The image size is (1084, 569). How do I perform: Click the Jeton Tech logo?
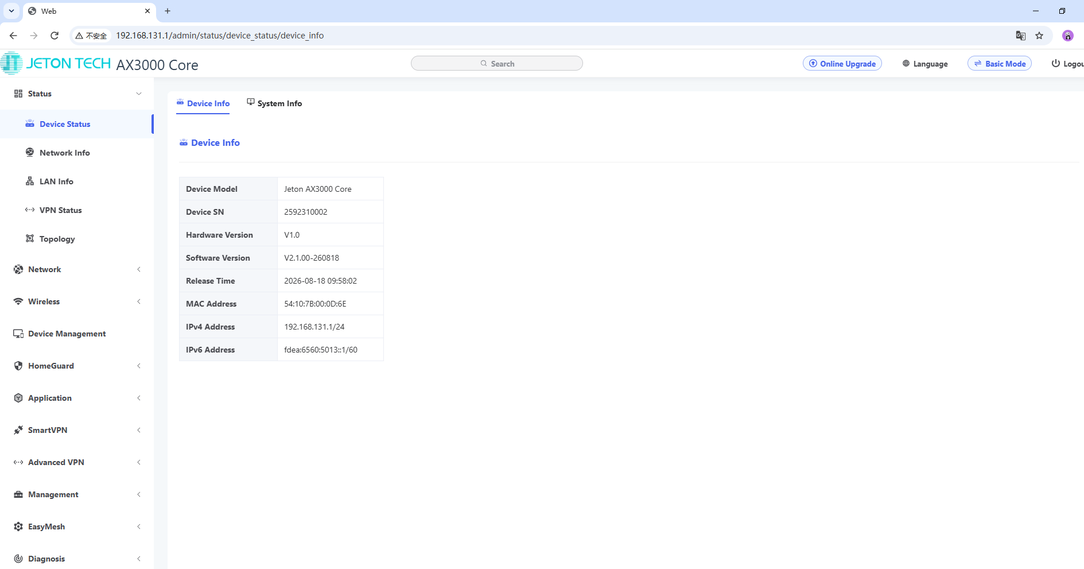tap(55, 63)
